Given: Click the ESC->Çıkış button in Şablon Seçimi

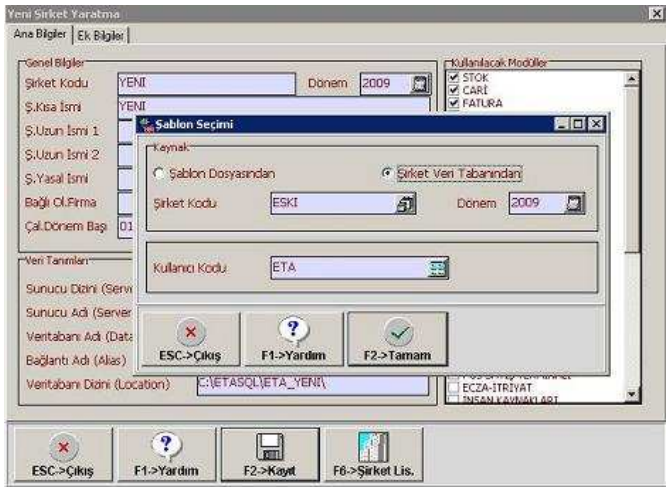Looking at the screenshot, I should (x=192, y=339).
